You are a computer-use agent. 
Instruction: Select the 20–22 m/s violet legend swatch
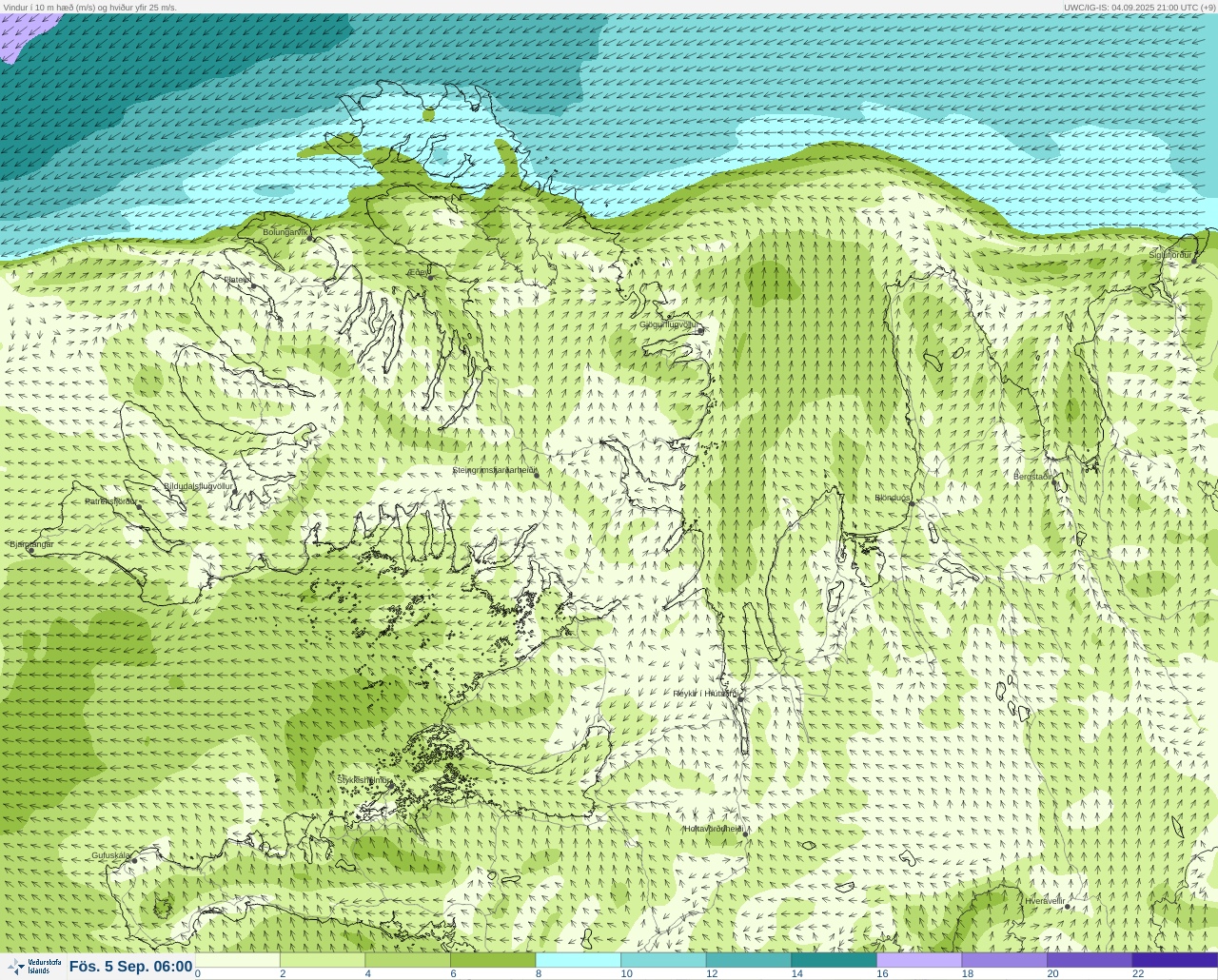tap(1089, 960)
